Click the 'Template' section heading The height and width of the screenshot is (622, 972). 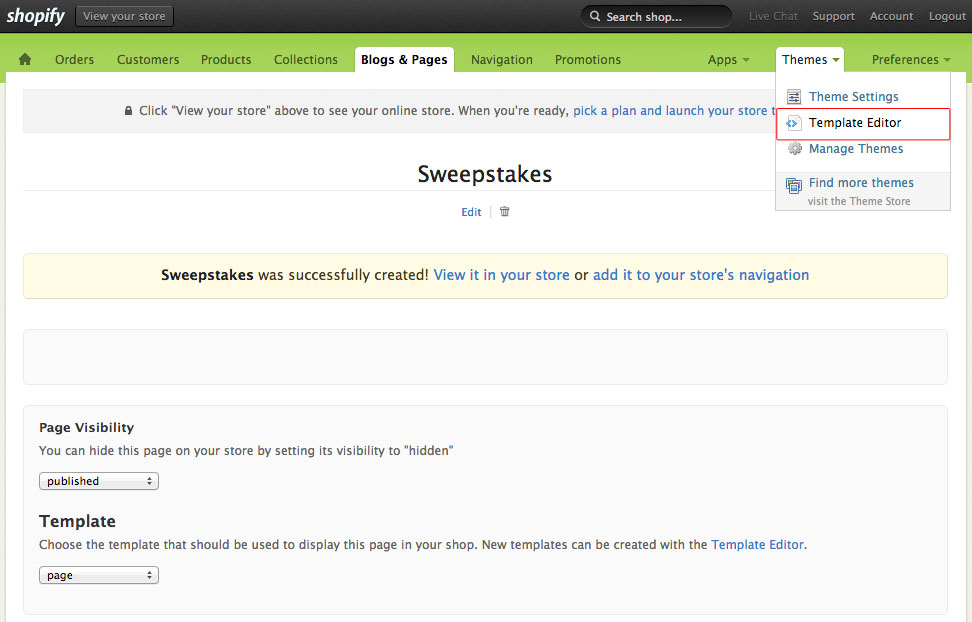pyautogui.click(x=77, y=521)
